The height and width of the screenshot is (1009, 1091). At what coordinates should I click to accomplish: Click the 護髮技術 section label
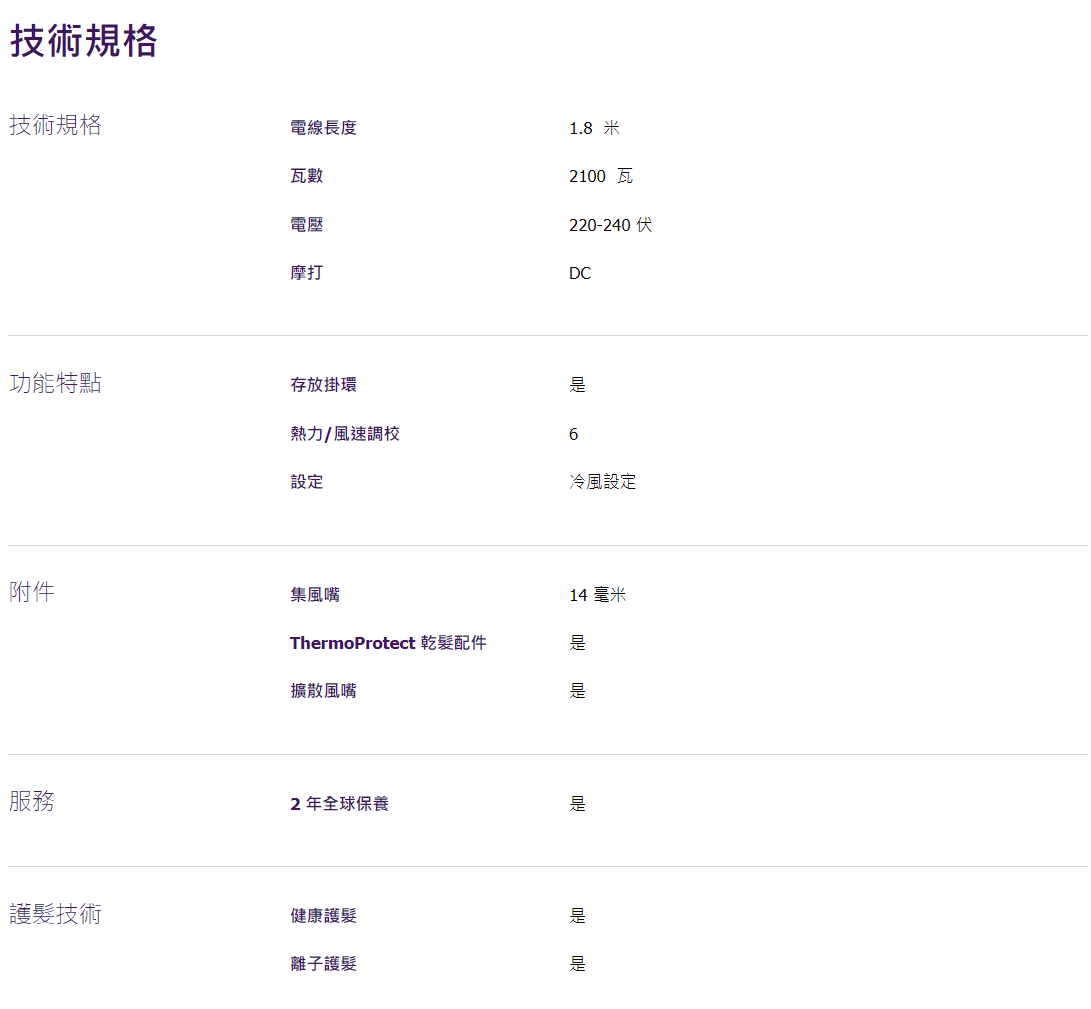click(x=55, y=914)
